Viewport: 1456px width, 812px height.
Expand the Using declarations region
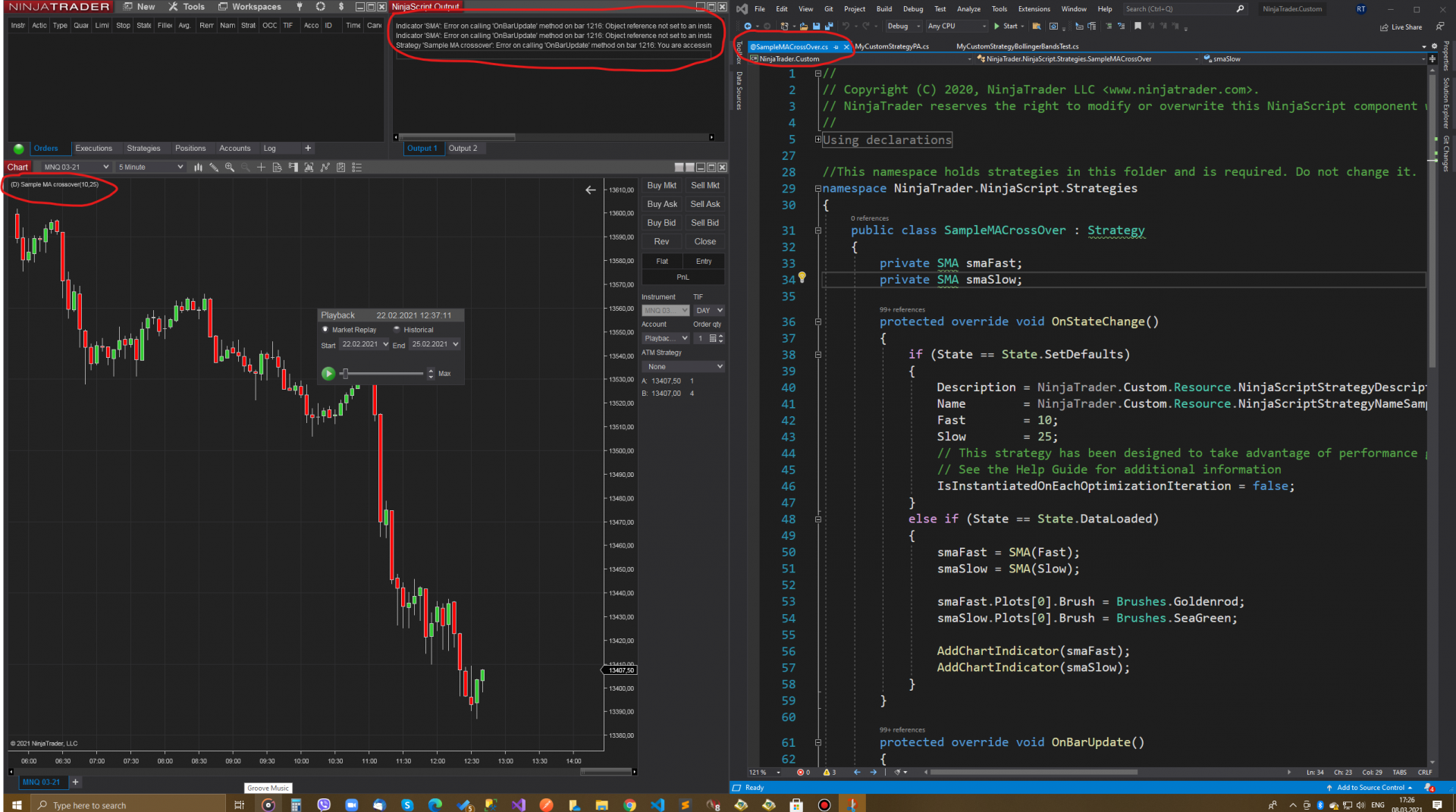(818, 140)
